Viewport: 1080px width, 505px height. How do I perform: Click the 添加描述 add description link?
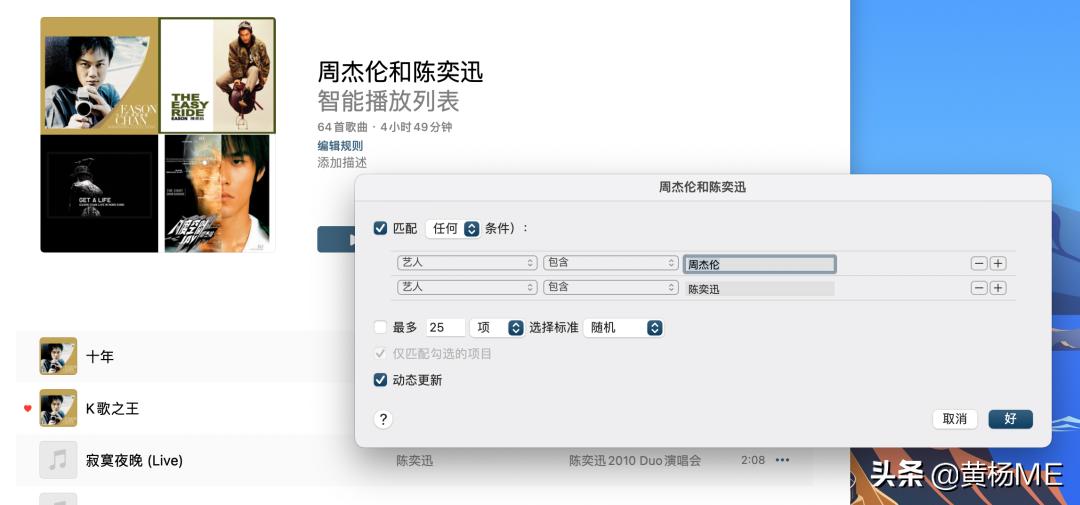pyautogui.click(x=342, y=163)
